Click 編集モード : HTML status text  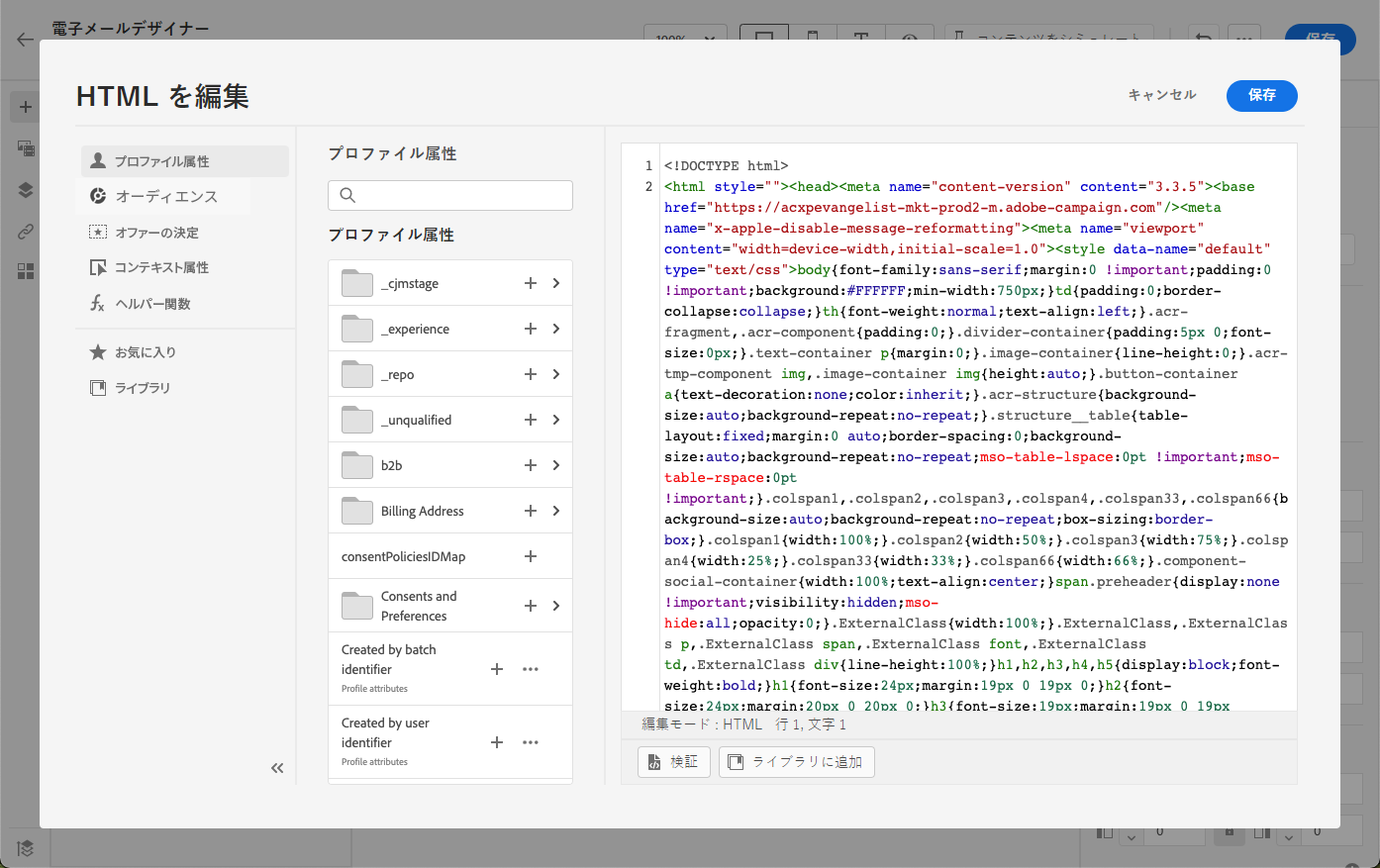[702, 724]
